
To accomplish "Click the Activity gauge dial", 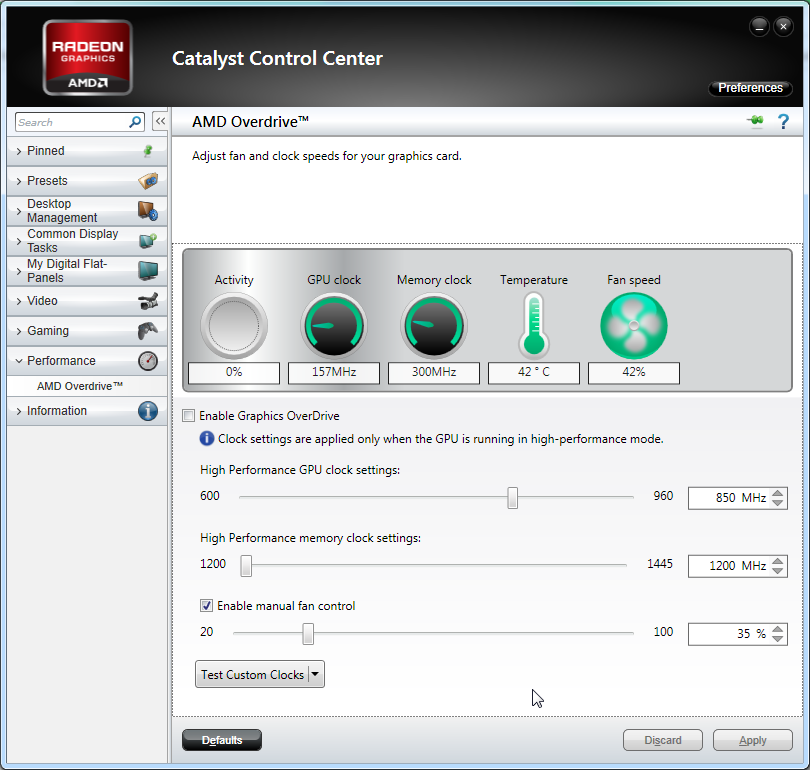I will click(x=234, y=326).
